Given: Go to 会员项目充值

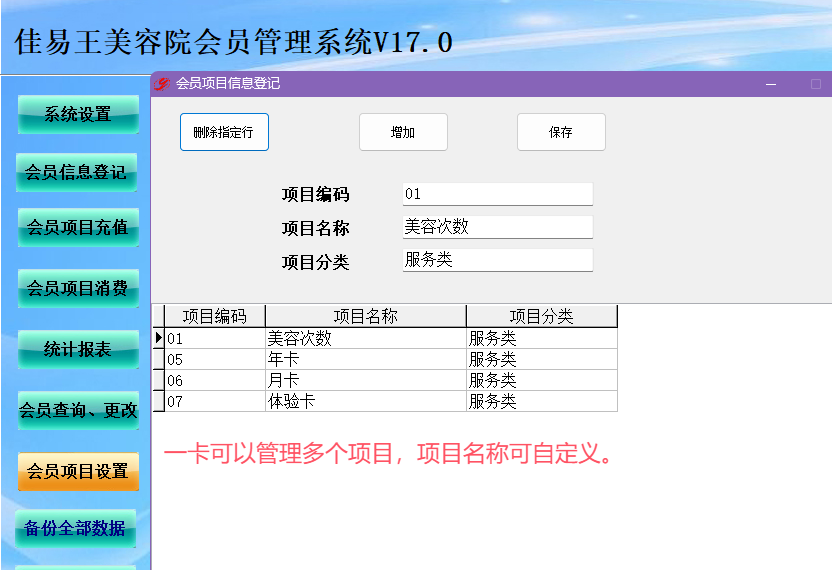Looking at the screenshot, I should 78,227.
